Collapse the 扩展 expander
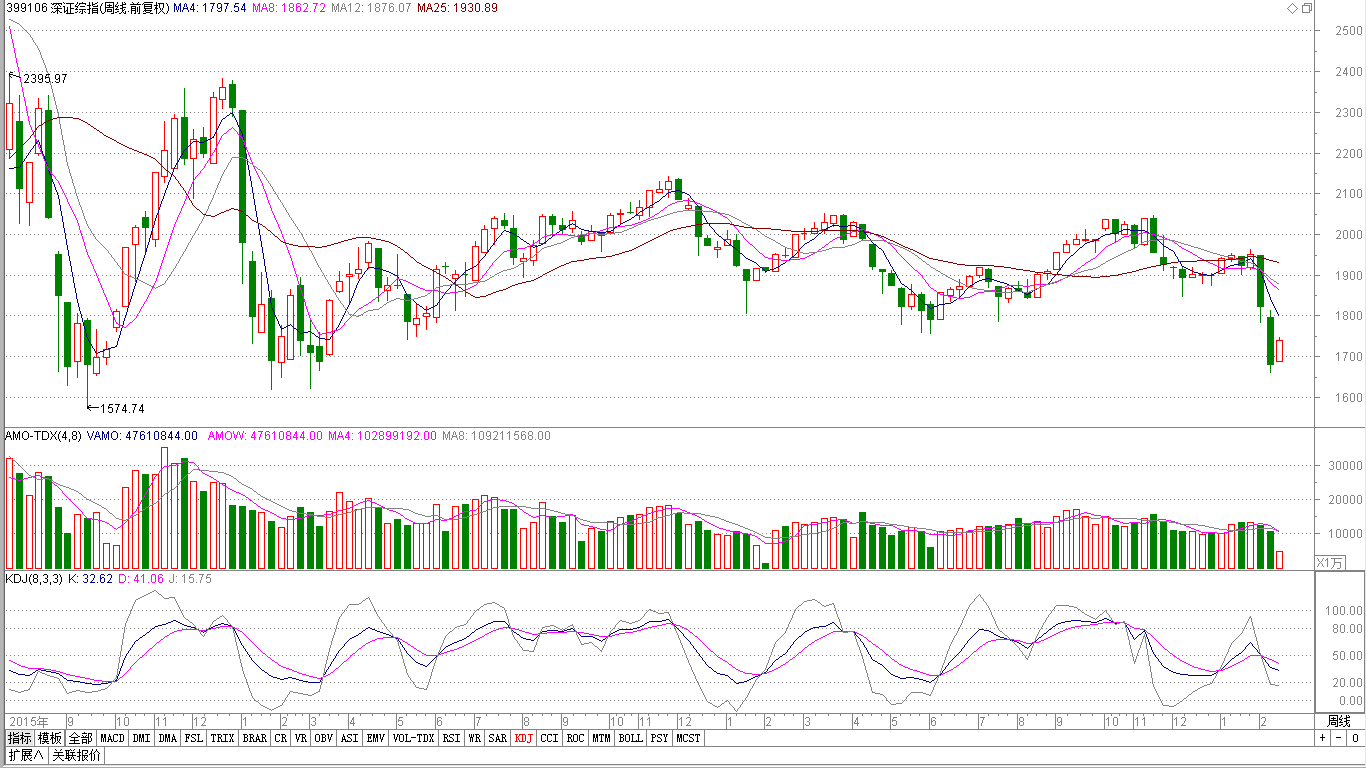The width and height of the screenshot is (1366, 768). pos(25,755)
